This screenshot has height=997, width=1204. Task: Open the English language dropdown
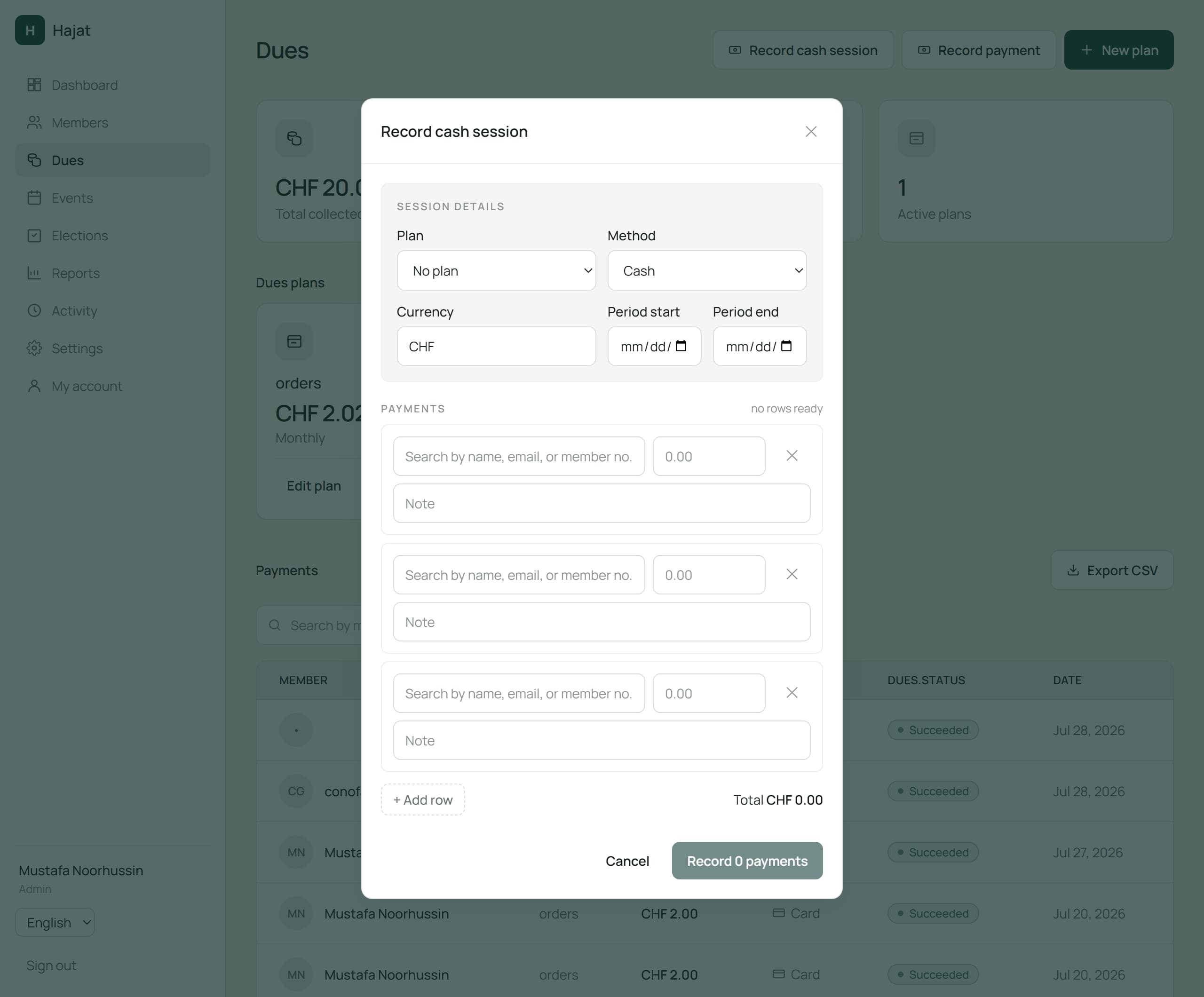55,923
